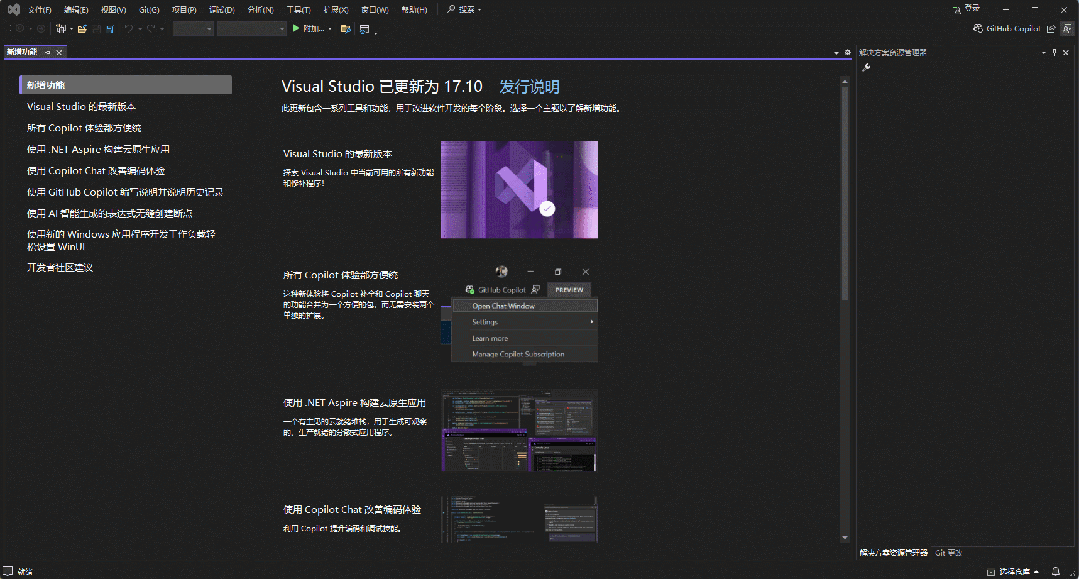Open the Git (G) menu
The height and width of the screenshot is (579, 1079).
click(149, 10)
